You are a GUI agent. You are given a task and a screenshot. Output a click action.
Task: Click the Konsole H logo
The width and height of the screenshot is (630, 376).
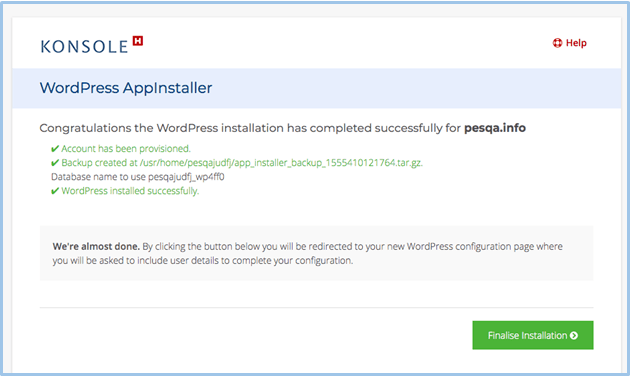[x=92, y=45]
